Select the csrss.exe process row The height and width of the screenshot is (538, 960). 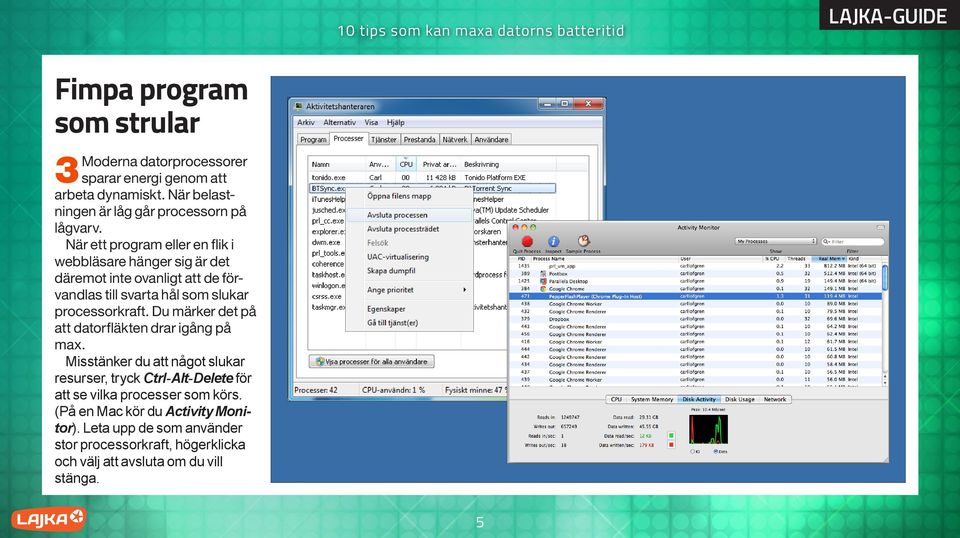(x=326, y=296)
